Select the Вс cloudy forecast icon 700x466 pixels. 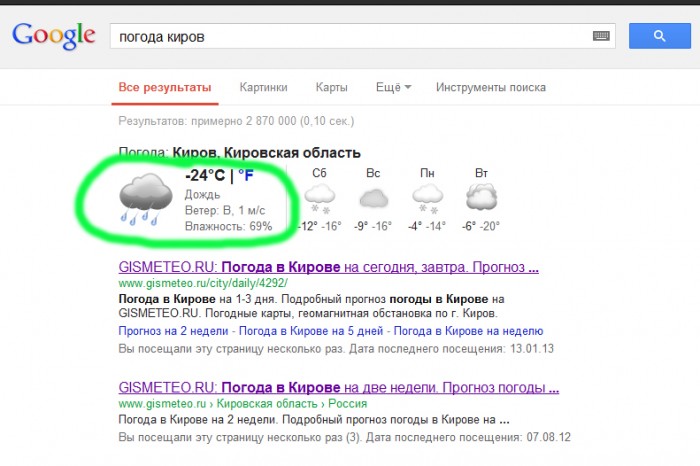[x=373, y=199]
